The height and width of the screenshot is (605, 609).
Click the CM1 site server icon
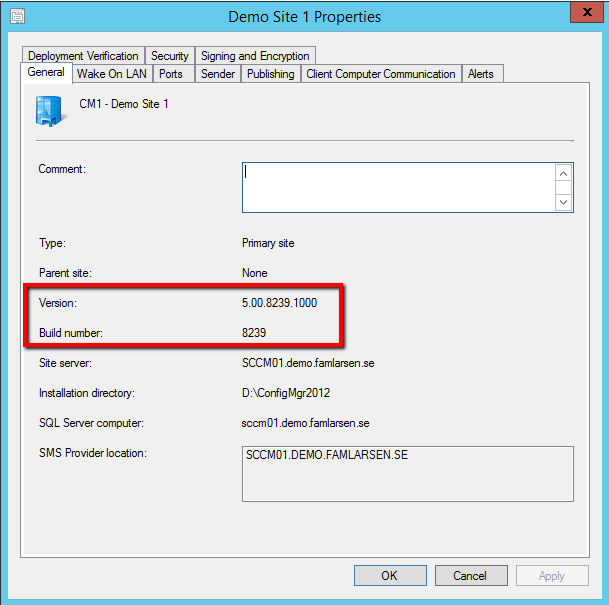pos(50,111)
